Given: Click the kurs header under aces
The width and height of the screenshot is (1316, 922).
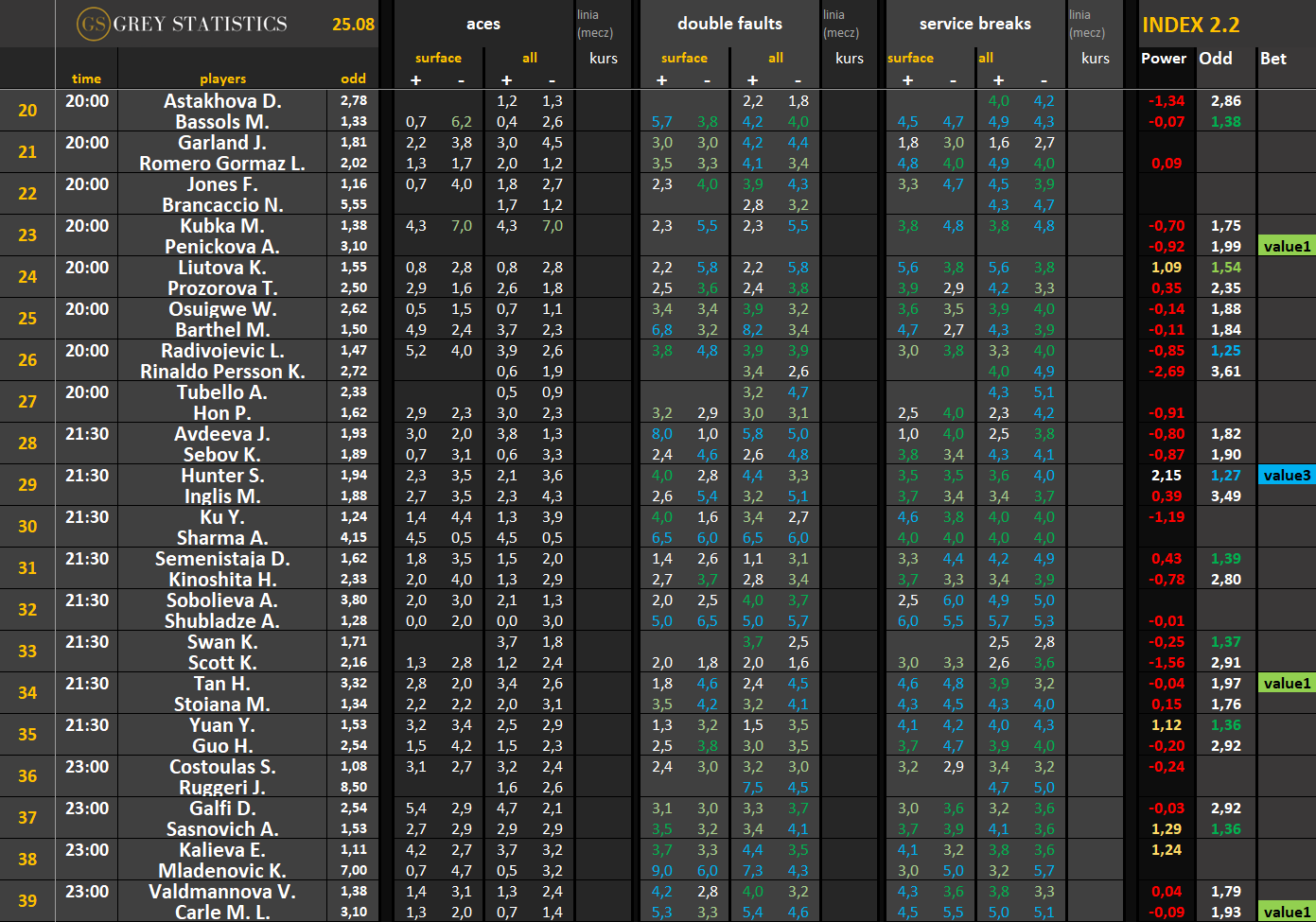Looking at the screenshot, I should tap(604, 59).
